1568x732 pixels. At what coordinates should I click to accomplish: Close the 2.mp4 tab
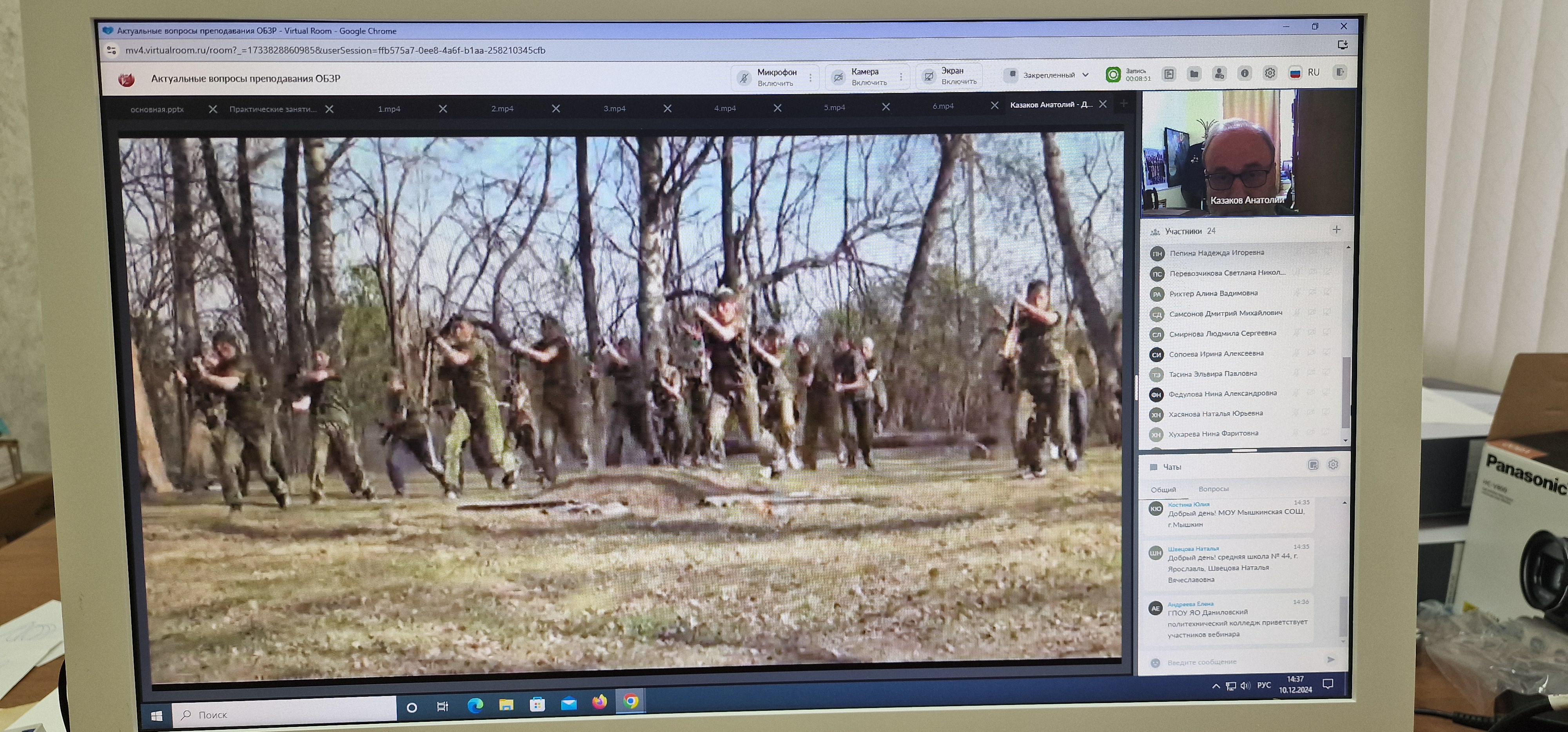pyautogui.click(x=556, y=108)
